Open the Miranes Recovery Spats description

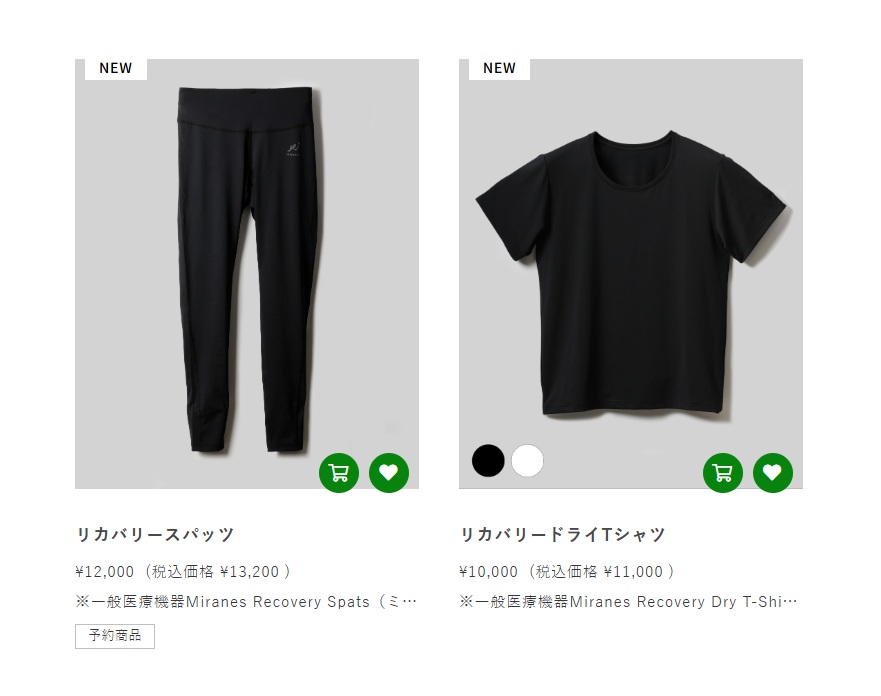246,602
